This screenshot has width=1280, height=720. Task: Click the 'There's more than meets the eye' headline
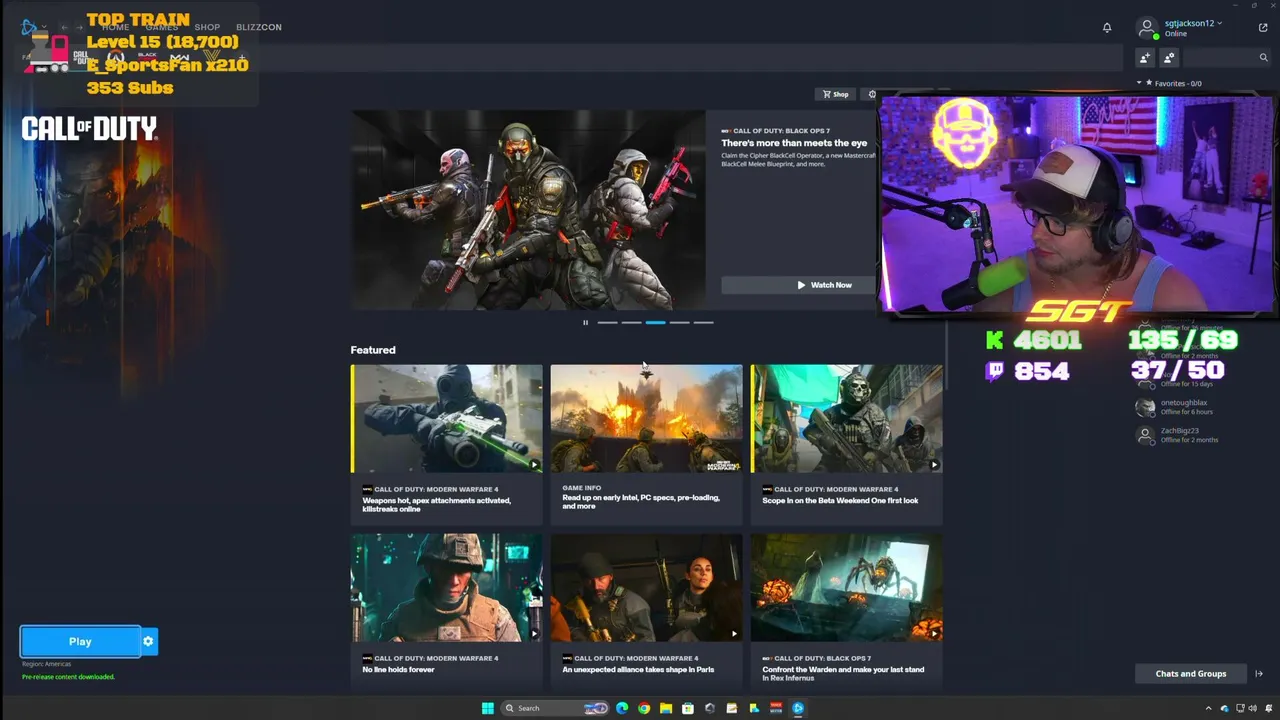(794, 143)
